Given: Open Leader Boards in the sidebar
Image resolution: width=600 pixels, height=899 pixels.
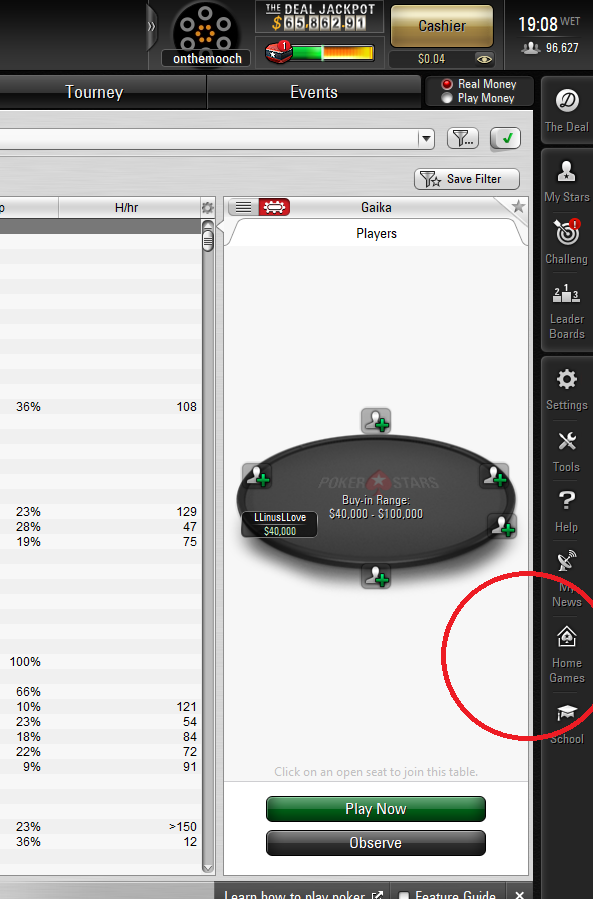Looking at the screenshot, I should click(566, 310).
